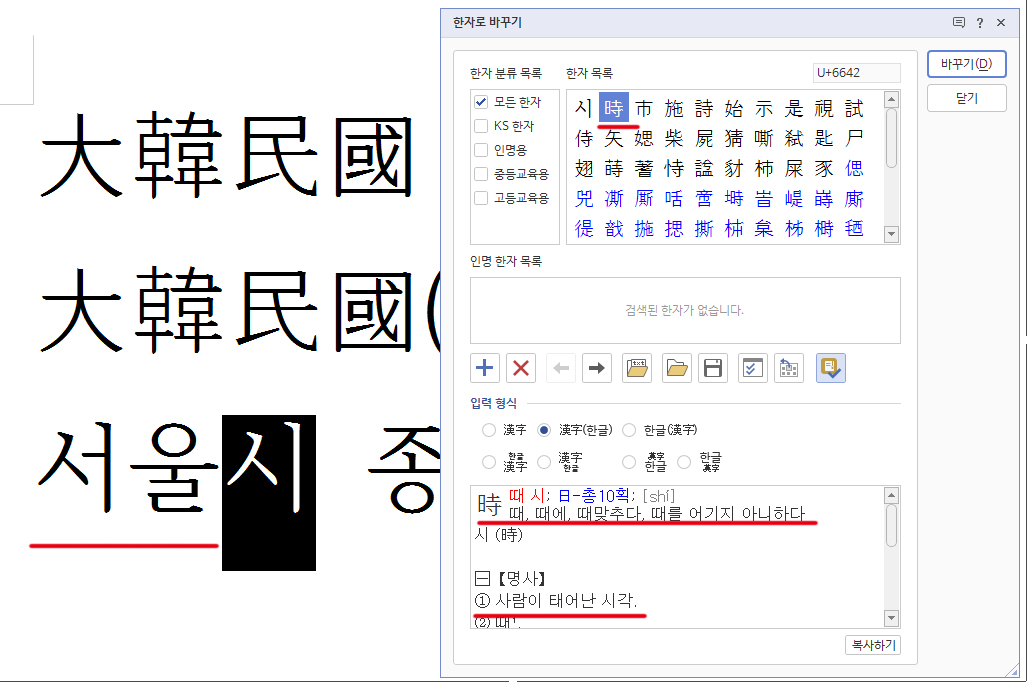Select radio with small 漢字 below 한글

point(684,462)
